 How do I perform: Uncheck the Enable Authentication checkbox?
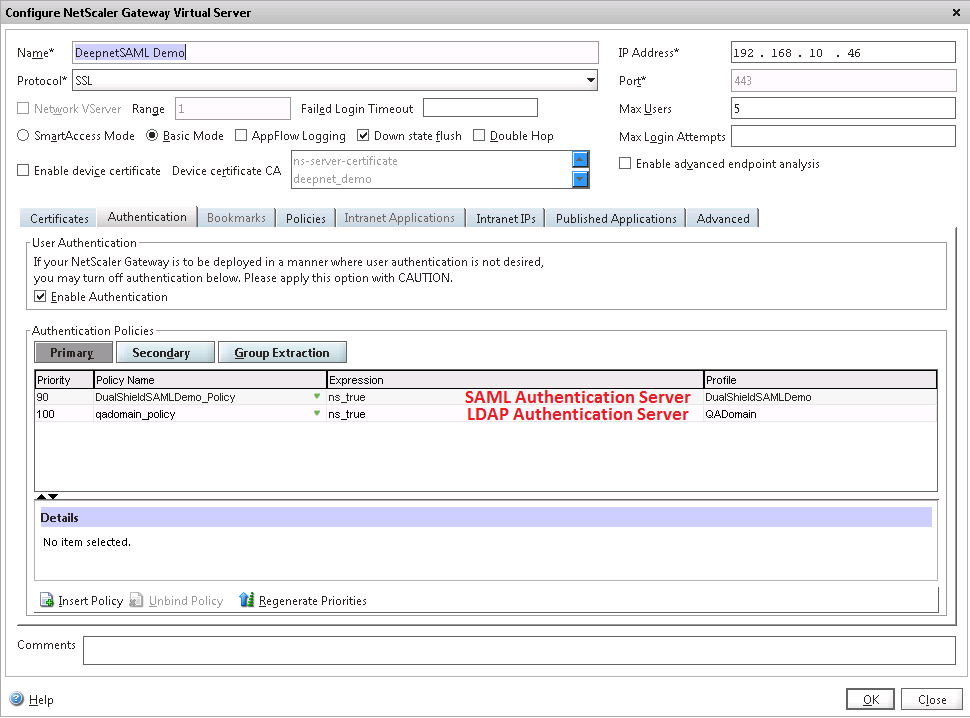(x=40, y=297)
